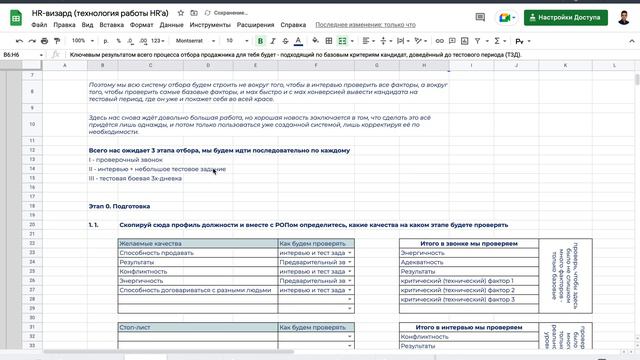This screenshot has width=640, height=360.
Task: Open dropdown in the Энергичность row of the Желаемые качества table
Action: 350,281
